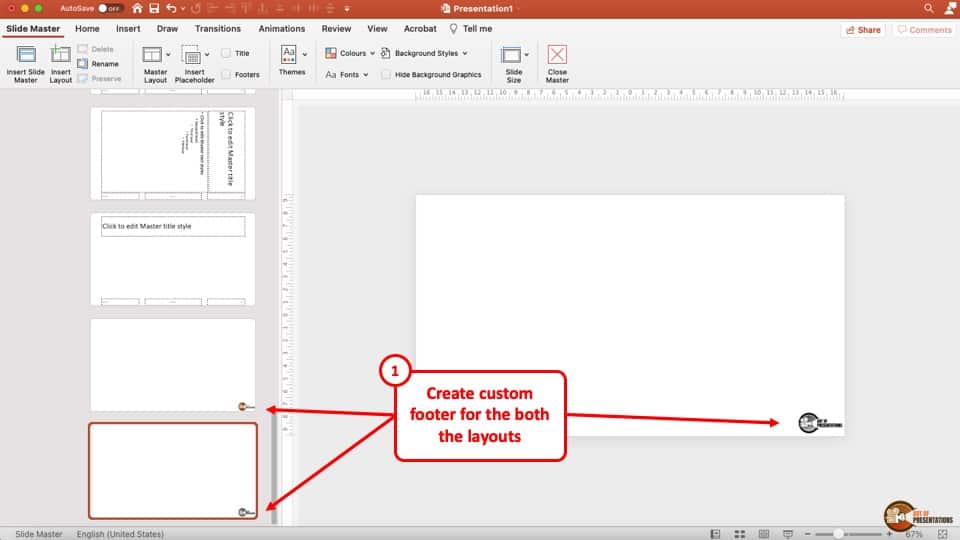Click the Close Master icon
The image size is (960, 540).
pos(557,54)
